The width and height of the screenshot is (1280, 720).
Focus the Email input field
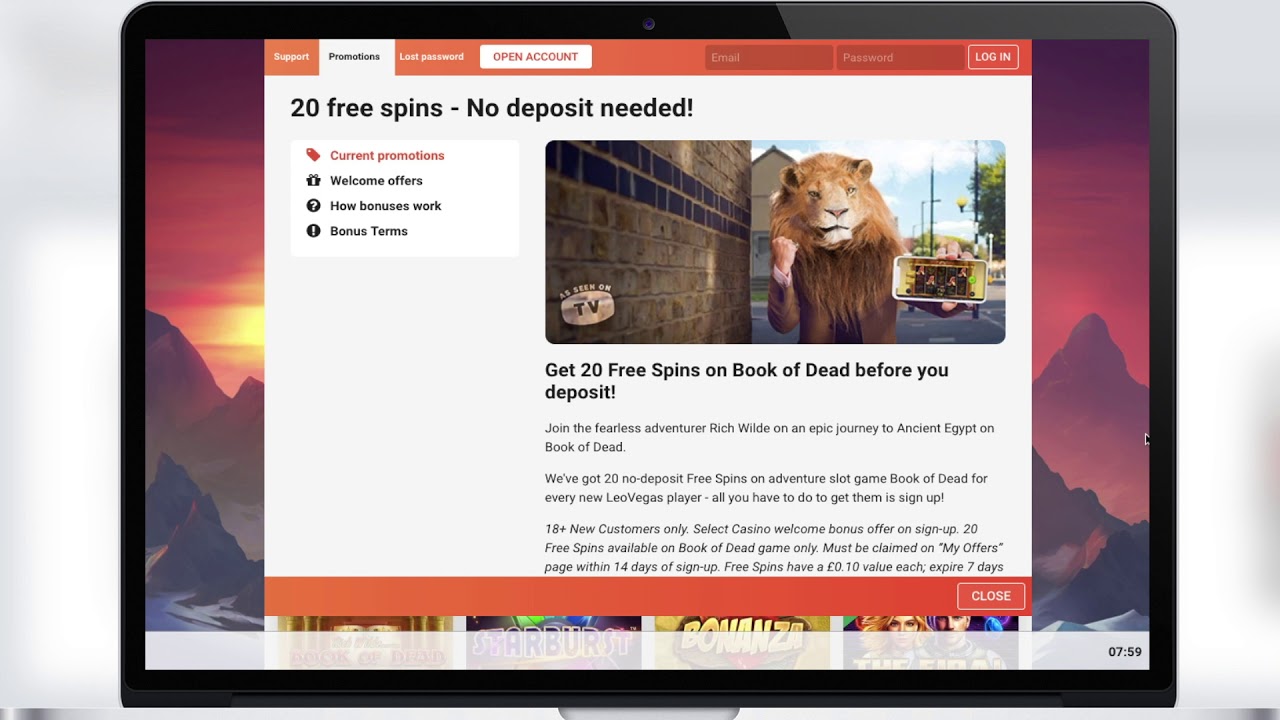pyautogui.click(x=768, y=57)
